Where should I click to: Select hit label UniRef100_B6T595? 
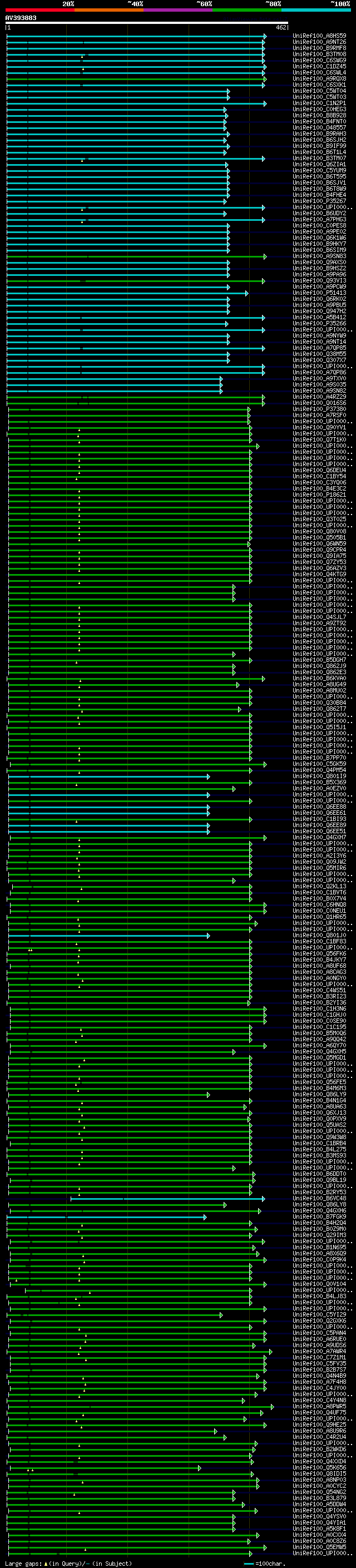click(319, 176)
